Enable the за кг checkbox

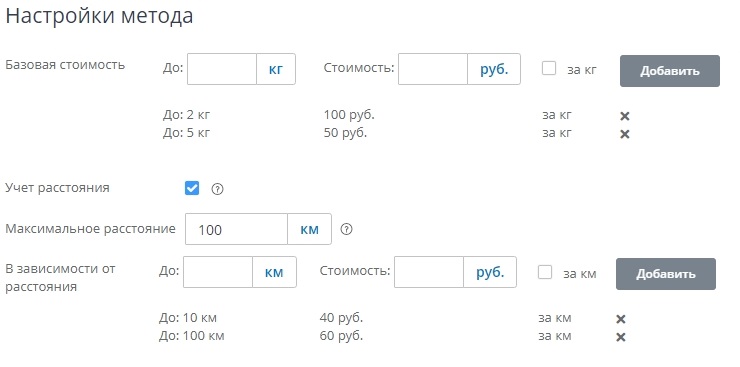549,69
